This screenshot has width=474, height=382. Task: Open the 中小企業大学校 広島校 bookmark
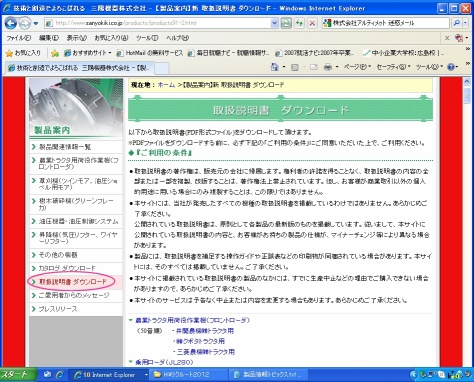pos(403,53)
